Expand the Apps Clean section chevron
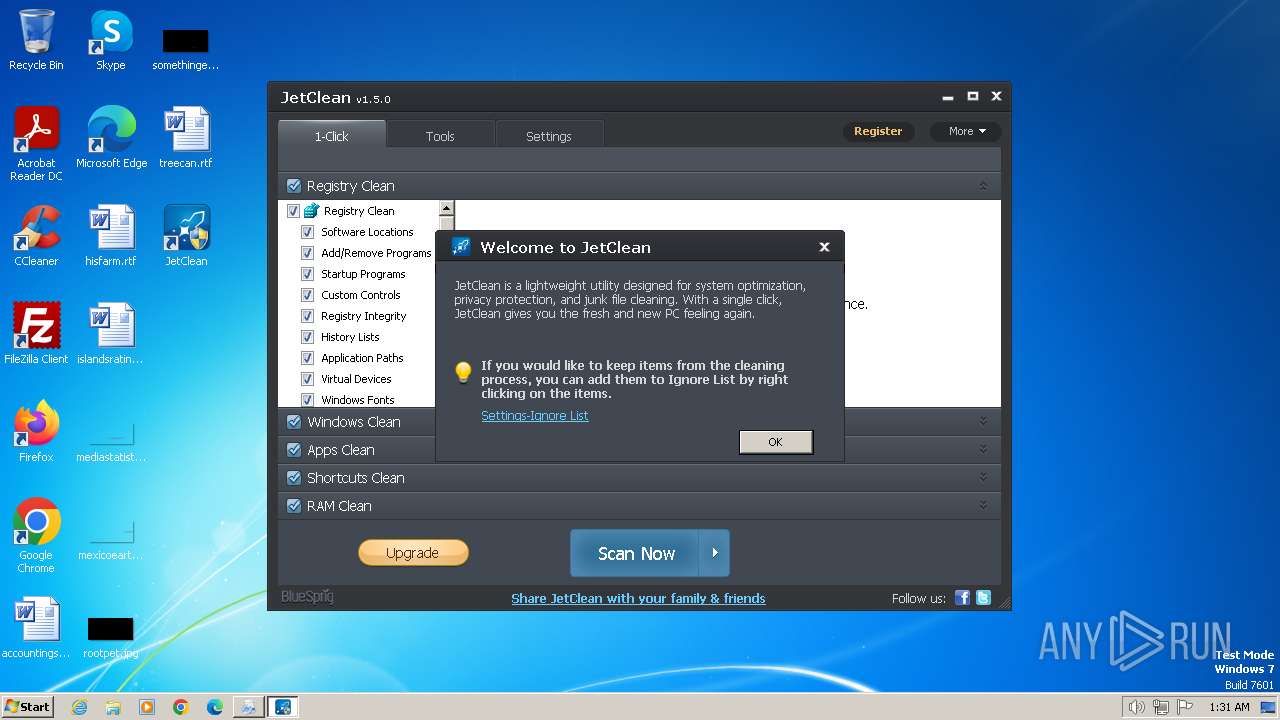The height and width of the screenshot is (720, 1280). tap(983, 449)
